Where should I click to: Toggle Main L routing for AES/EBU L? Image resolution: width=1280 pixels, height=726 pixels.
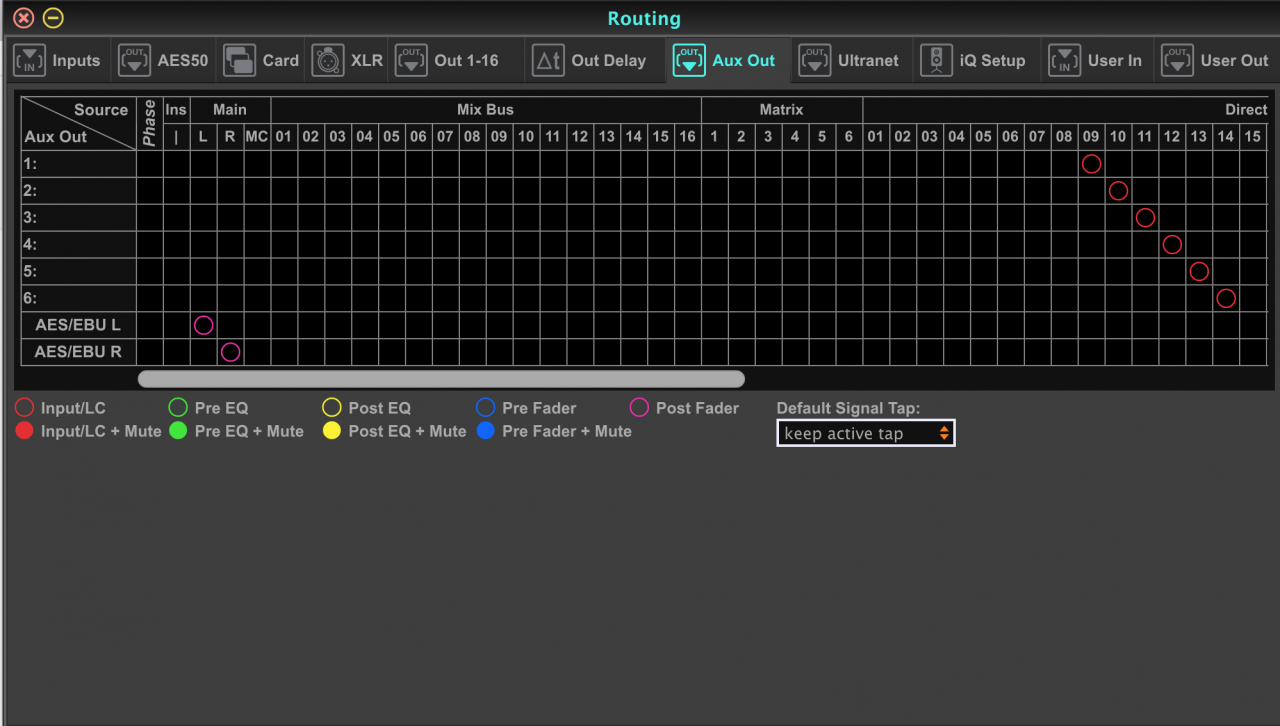pos(203,325)
